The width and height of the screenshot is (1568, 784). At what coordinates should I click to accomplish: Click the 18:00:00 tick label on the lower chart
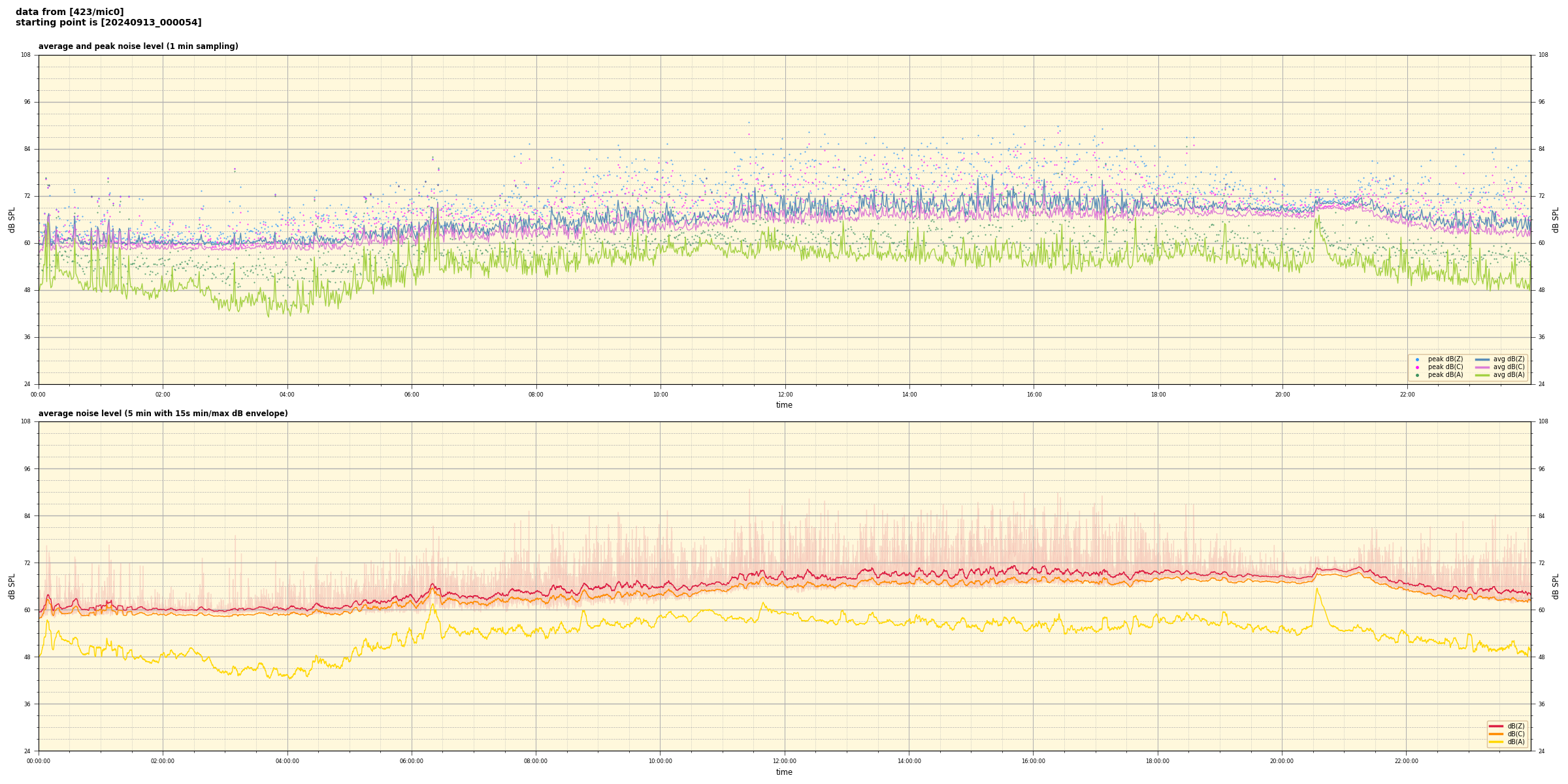pyautogui.click(x=1157, y=761)
